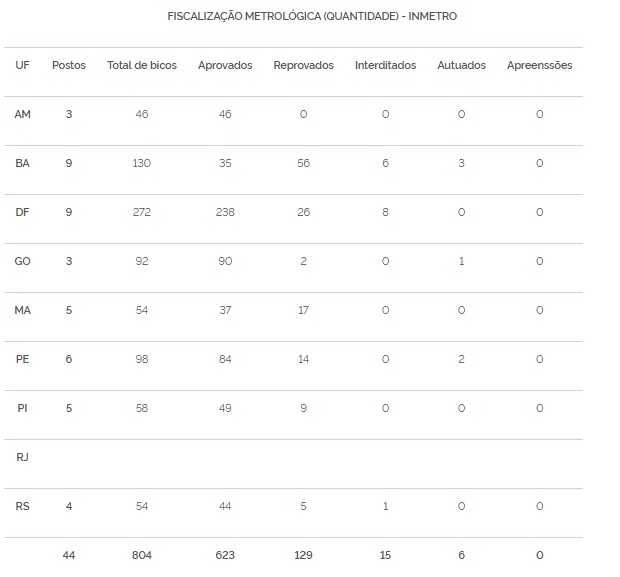
Task: Click the table title FISCALIZAÇÃO METROLÓGICA
Action: click(x=312, y=17)
